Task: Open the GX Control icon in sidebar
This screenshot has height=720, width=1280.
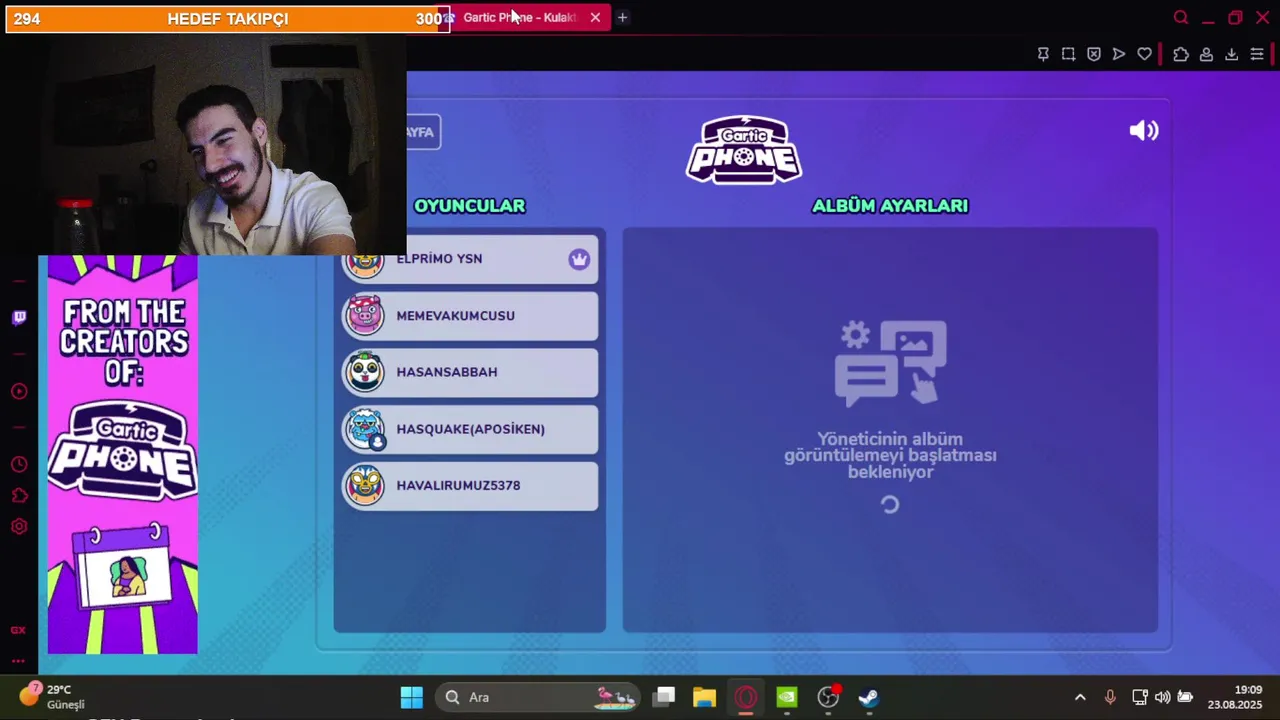Action: (x=18, y=630)
